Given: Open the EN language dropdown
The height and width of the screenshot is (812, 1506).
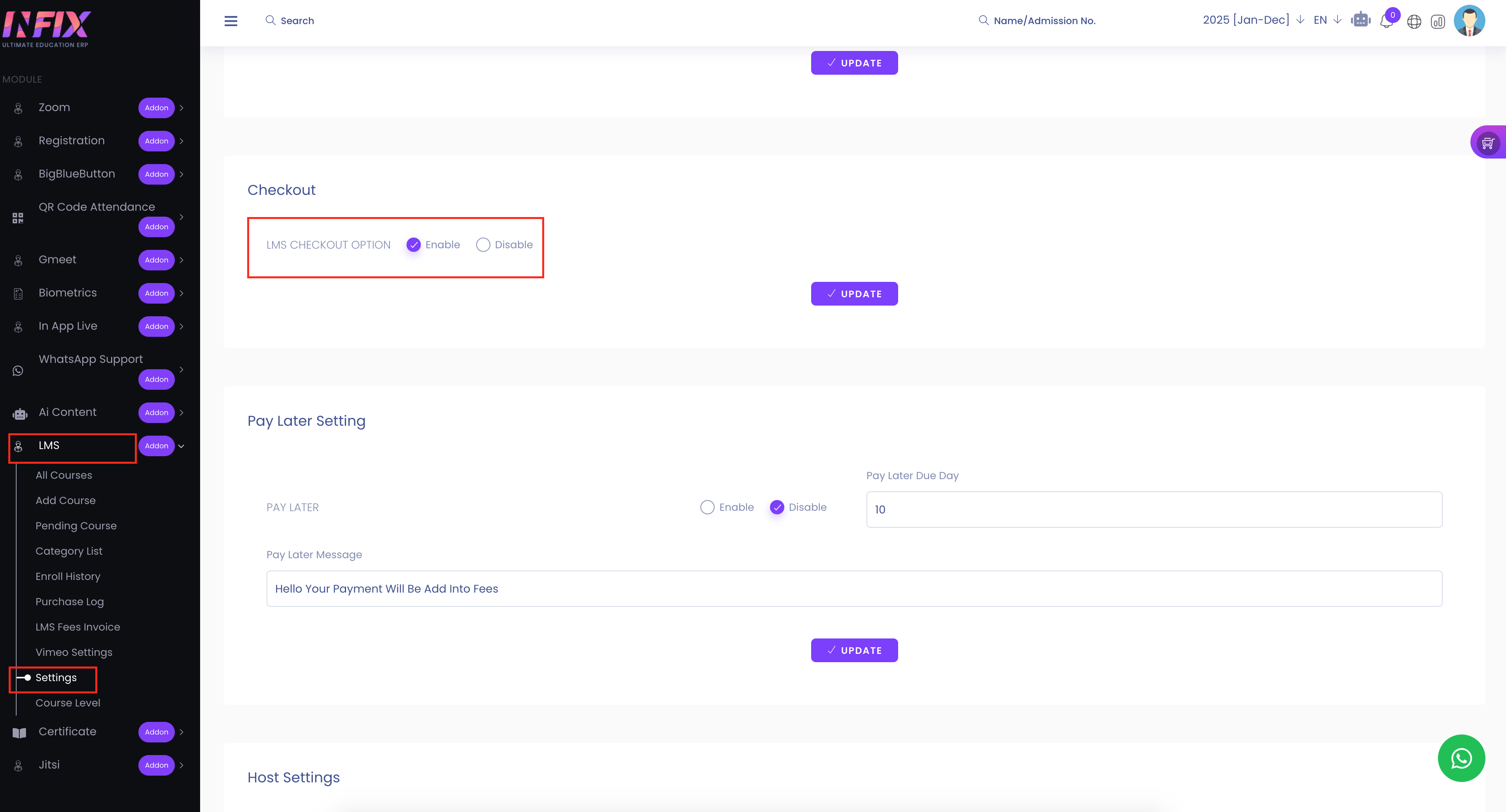Looking at the screenshot, I should pos(1327,20).
